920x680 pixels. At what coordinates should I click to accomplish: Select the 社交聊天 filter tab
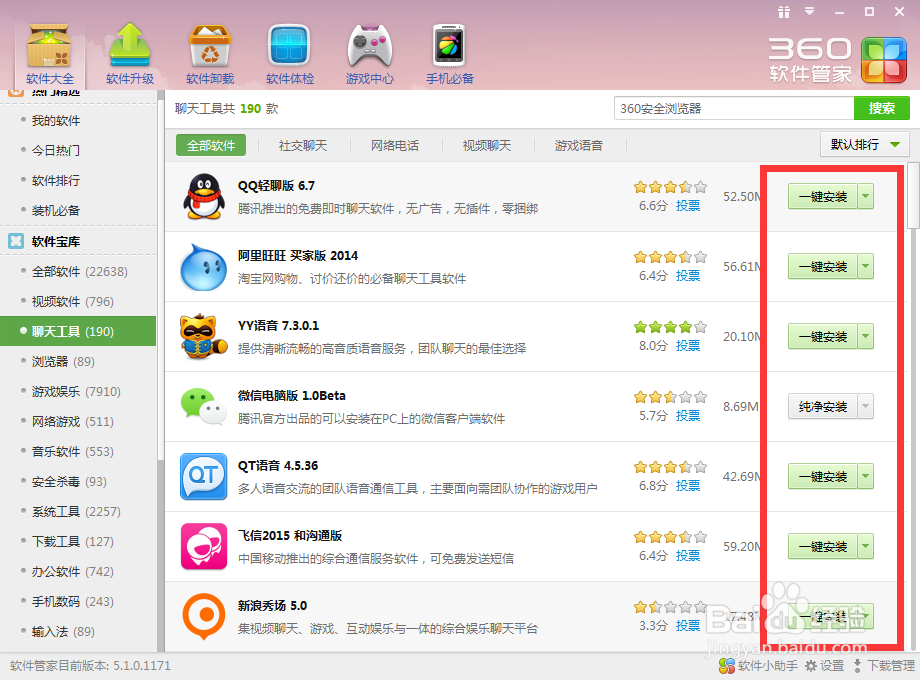tap(303, 146)
